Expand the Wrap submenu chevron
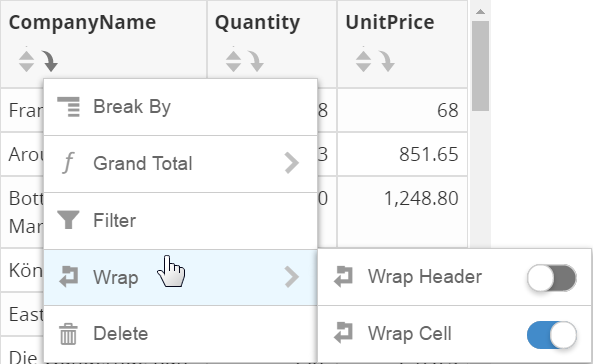The width and height of the screenshot is (593, 364). point(292,277)
